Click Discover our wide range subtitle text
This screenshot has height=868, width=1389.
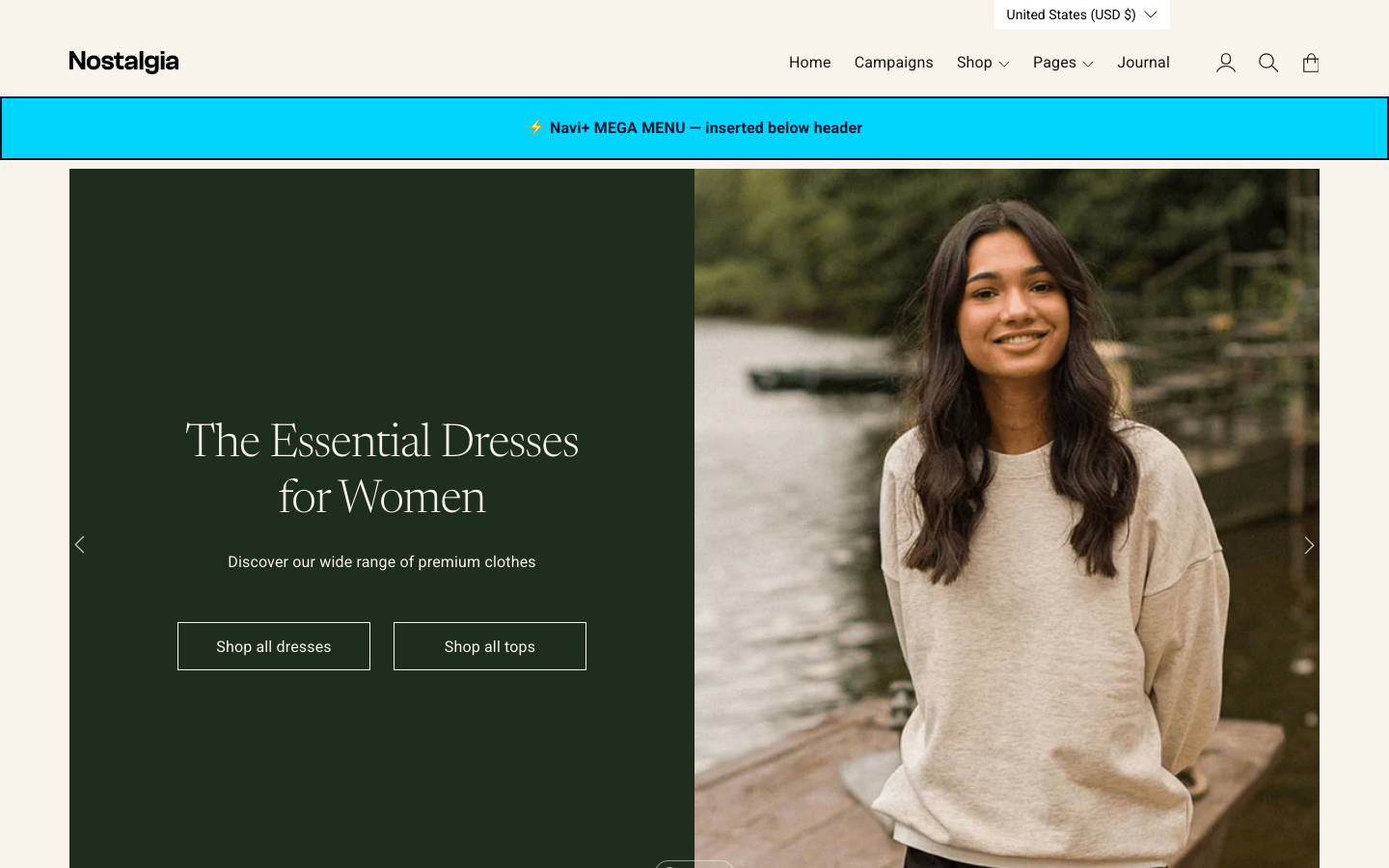point(382,562)
